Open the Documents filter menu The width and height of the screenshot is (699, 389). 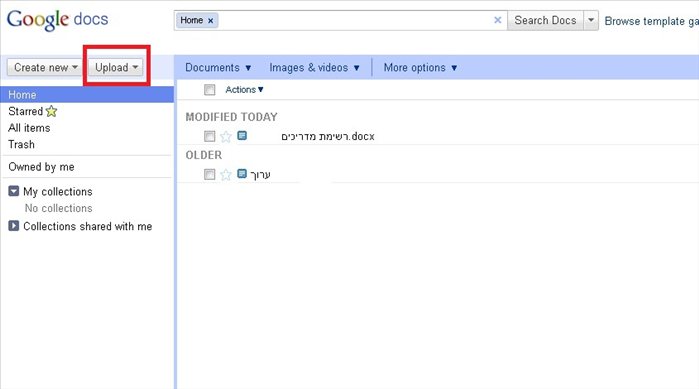(218, 68)
